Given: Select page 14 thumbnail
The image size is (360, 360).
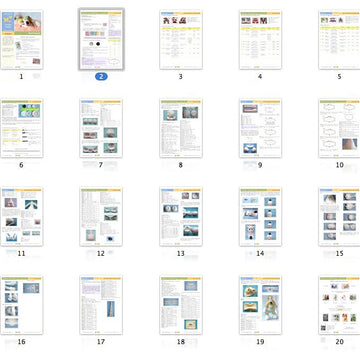Looking at the screenshot, I should pyautogui.click(x=260, y=217).
